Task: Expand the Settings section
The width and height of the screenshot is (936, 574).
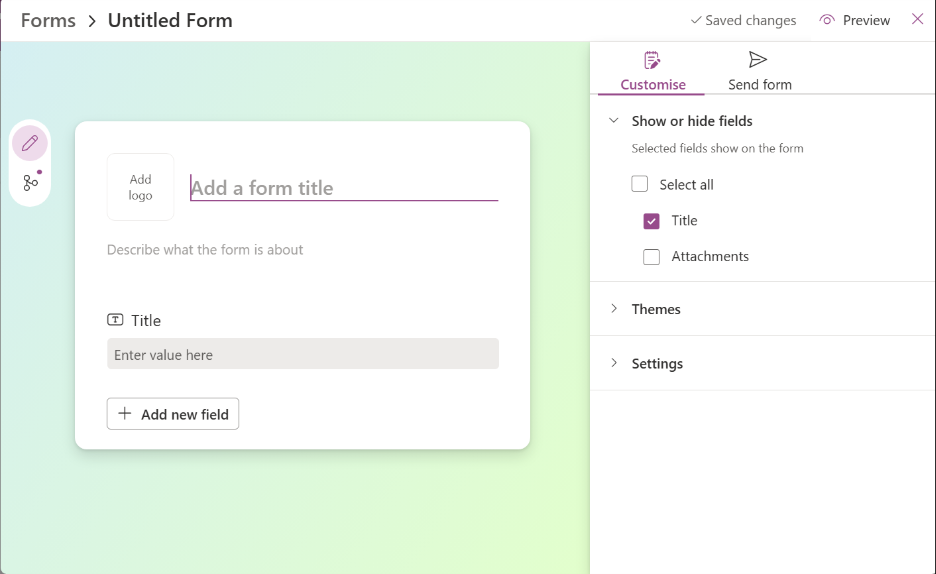Action: coord(614,363)
